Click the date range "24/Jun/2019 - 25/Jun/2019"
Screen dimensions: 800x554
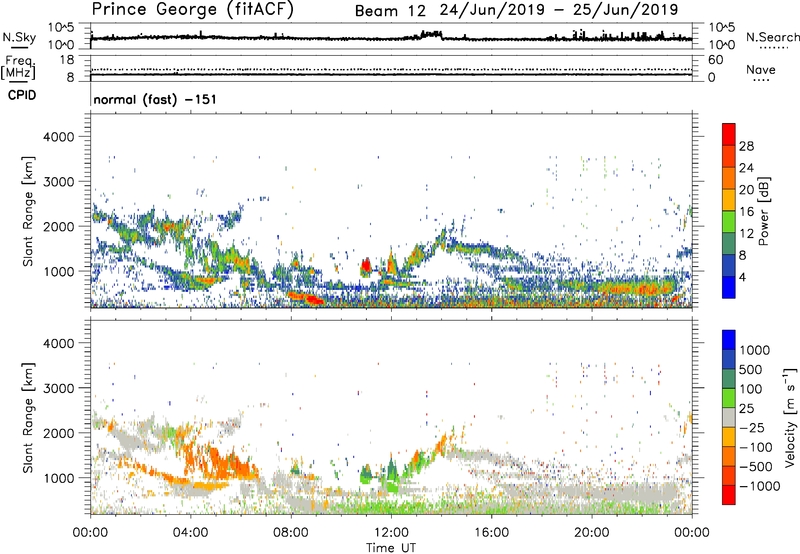pos(559,10)
